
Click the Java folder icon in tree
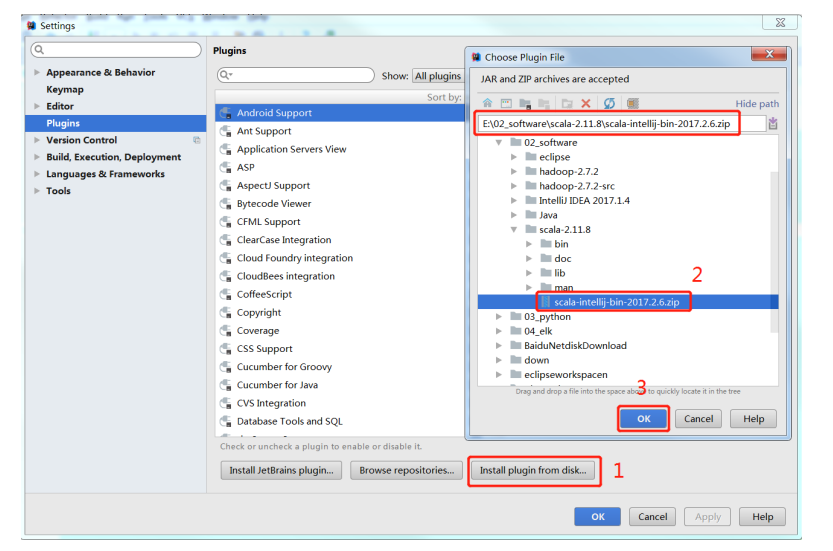pos(530,215)
